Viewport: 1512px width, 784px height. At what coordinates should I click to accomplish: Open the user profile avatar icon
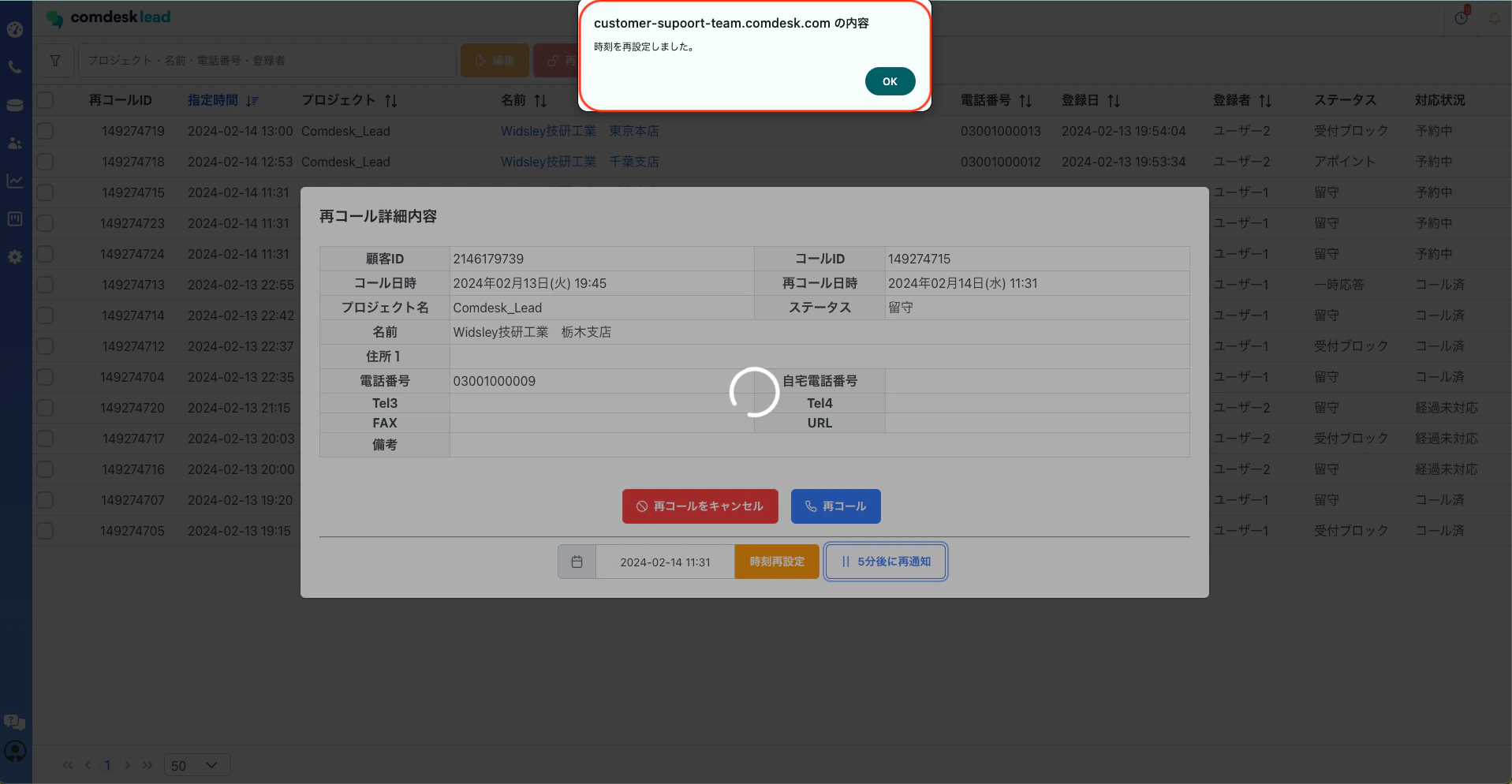(15, 751)
